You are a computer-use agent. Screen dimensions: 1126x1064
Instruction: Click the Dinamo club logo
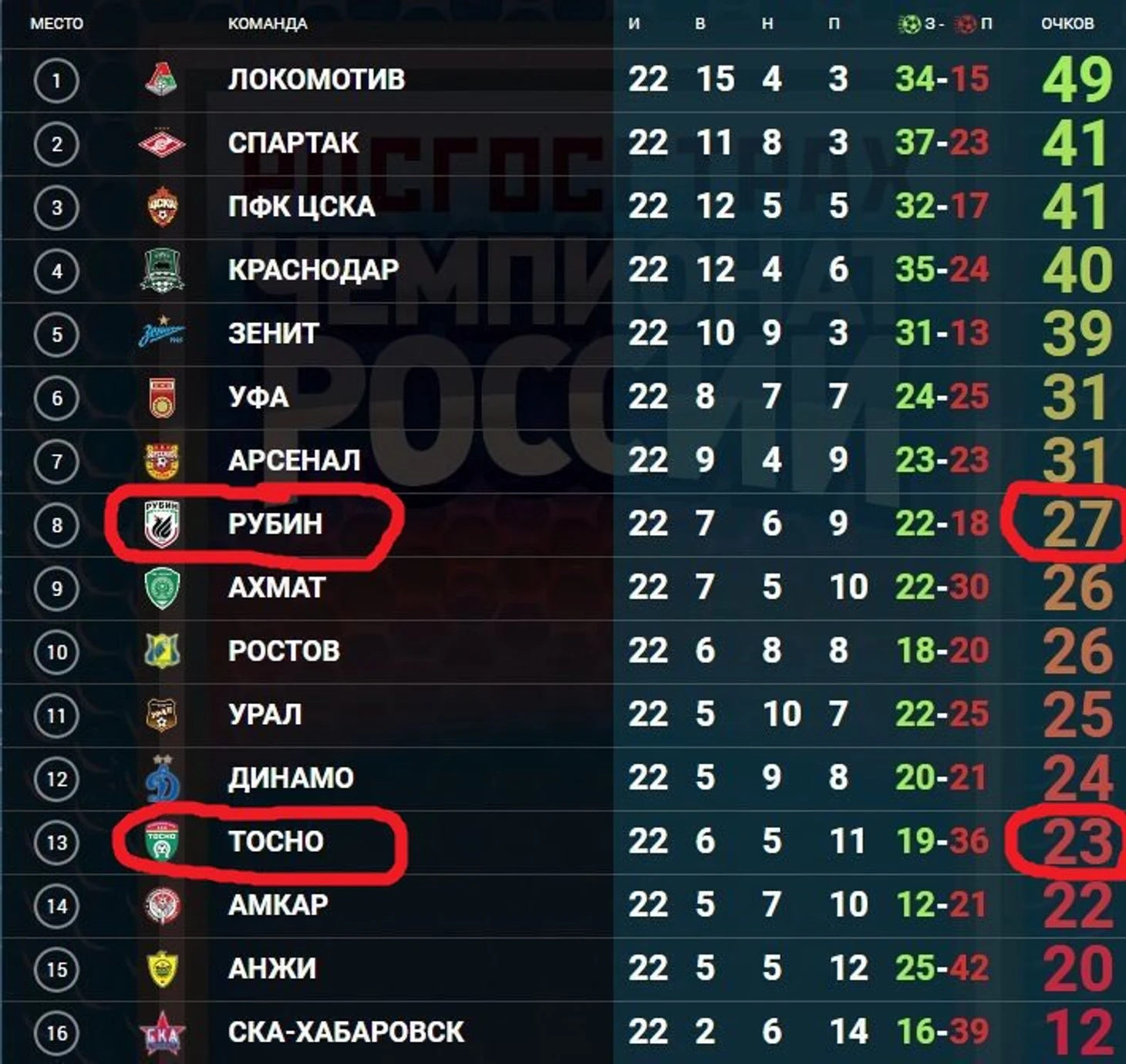click(162, 779)
